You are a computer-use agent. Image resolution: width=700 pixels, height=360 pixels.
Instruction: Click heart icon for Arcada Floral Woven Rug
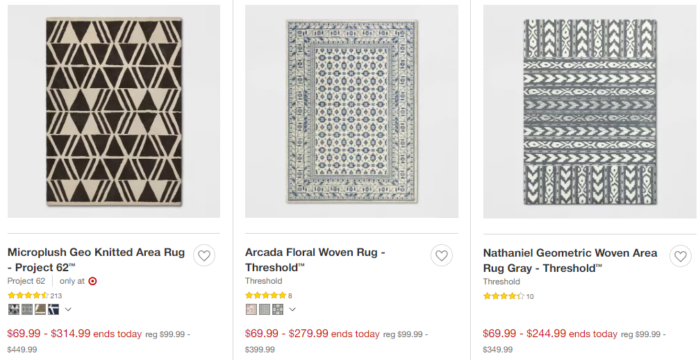click(x=442, y=256)
